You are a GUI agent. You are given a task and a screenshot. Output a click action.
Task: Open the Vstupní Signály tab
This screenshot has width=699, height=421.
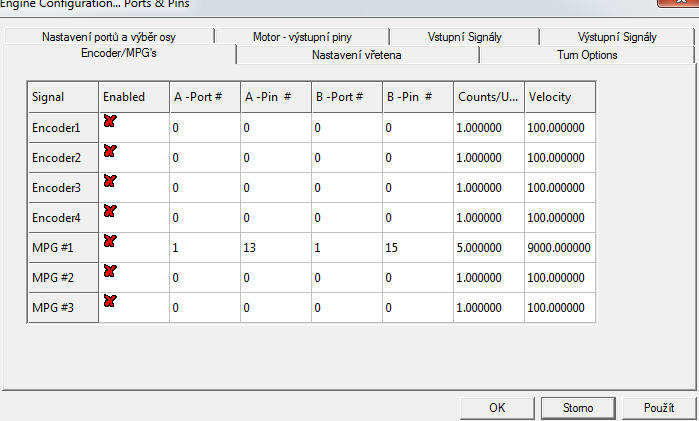pyautogui.click(x=464, y=37)
